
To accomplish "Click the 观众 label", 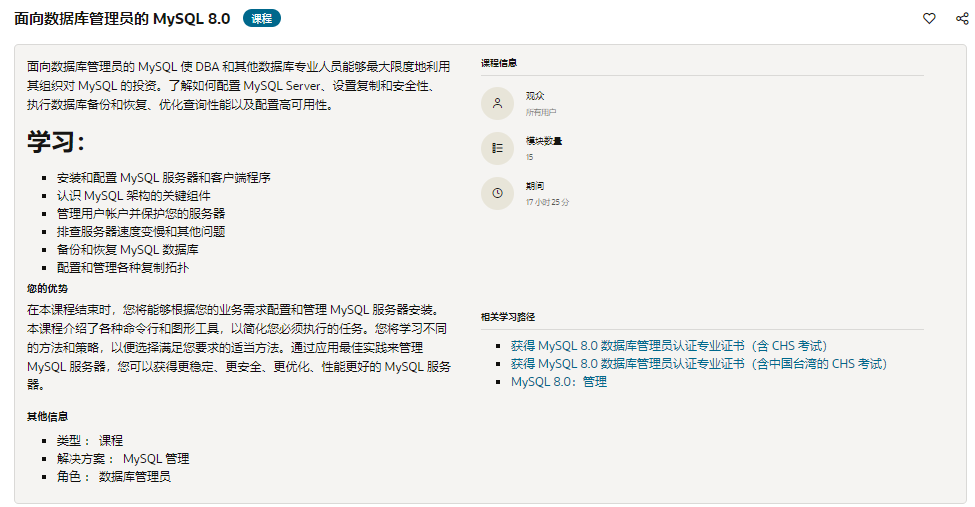I will coord(535,96).
